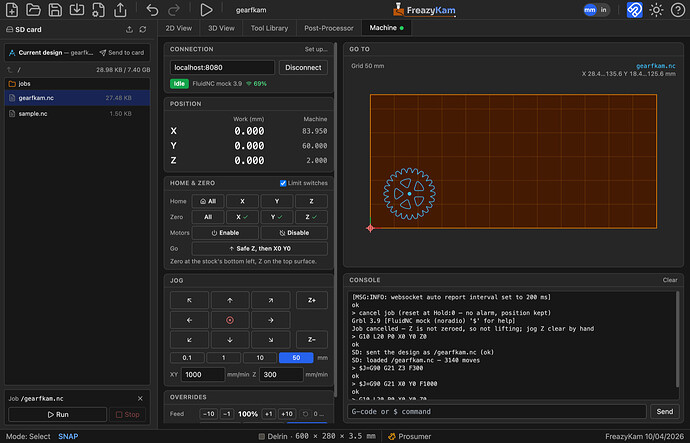Lower Z with the Z- button
690x443 pixels.
(312, 340)
